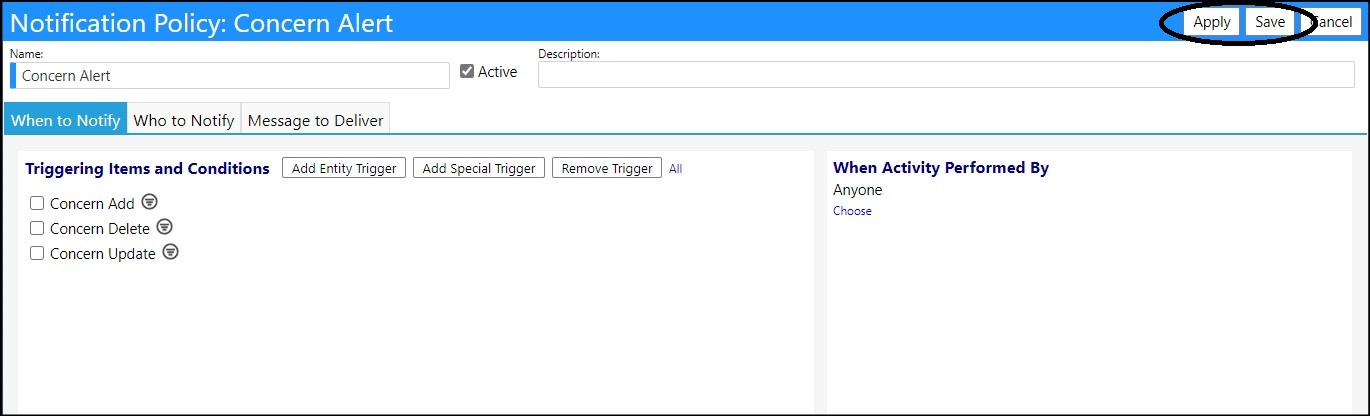Viewport: 1370px width, 416px height.
Task: Click the Choose link under Anyone
Action: pyautogui.click(x=852, y=211)
